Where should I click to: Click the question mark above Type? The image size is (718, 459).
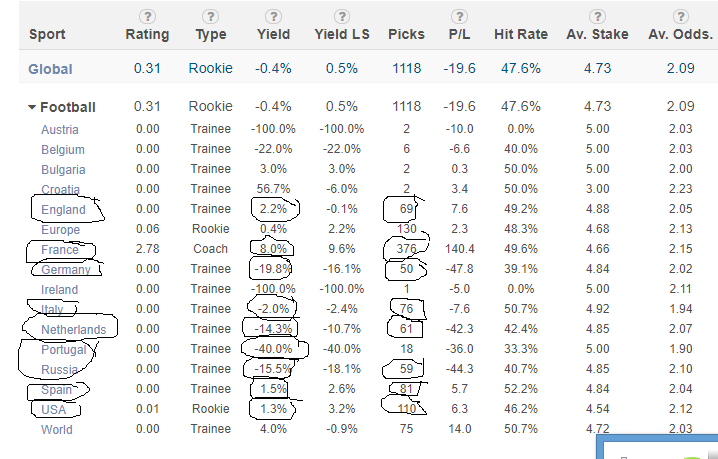(x=210, y=16)
